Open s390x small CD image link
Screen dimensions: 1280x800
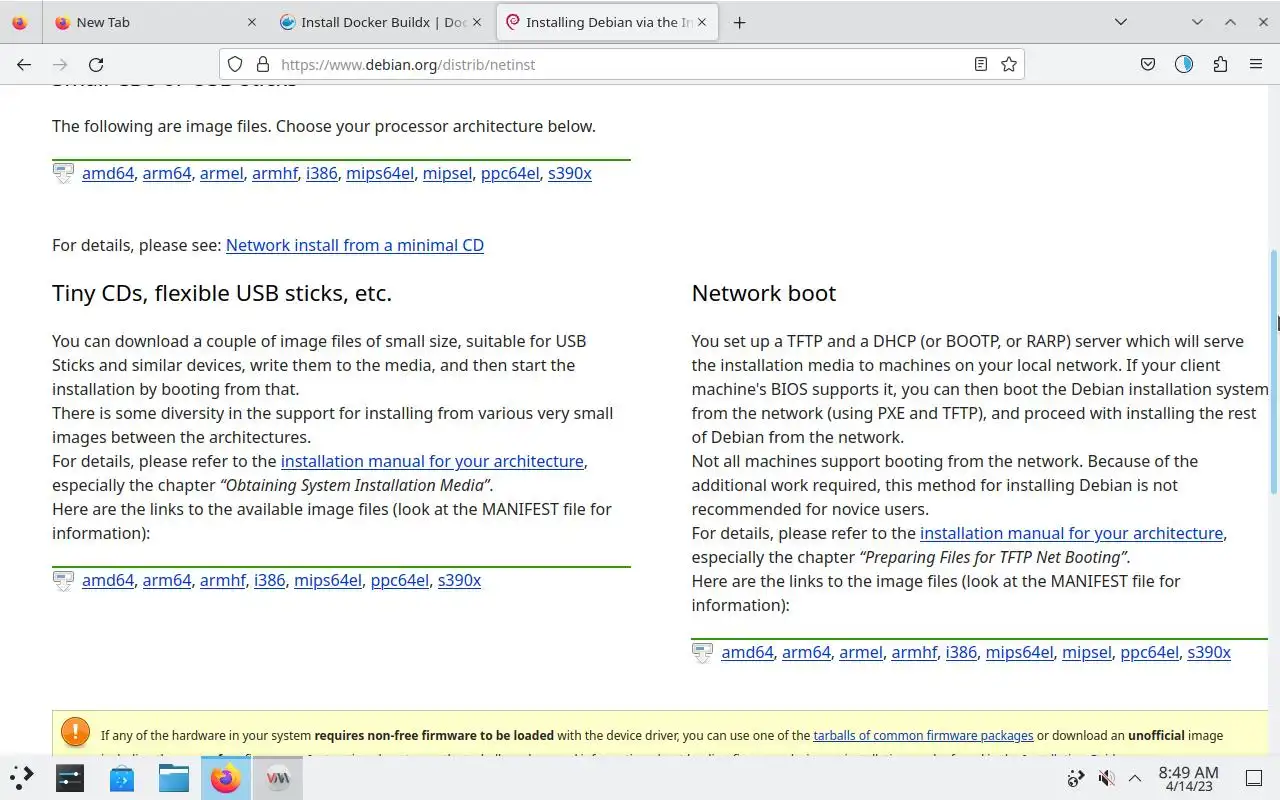[x=570, y=173]
